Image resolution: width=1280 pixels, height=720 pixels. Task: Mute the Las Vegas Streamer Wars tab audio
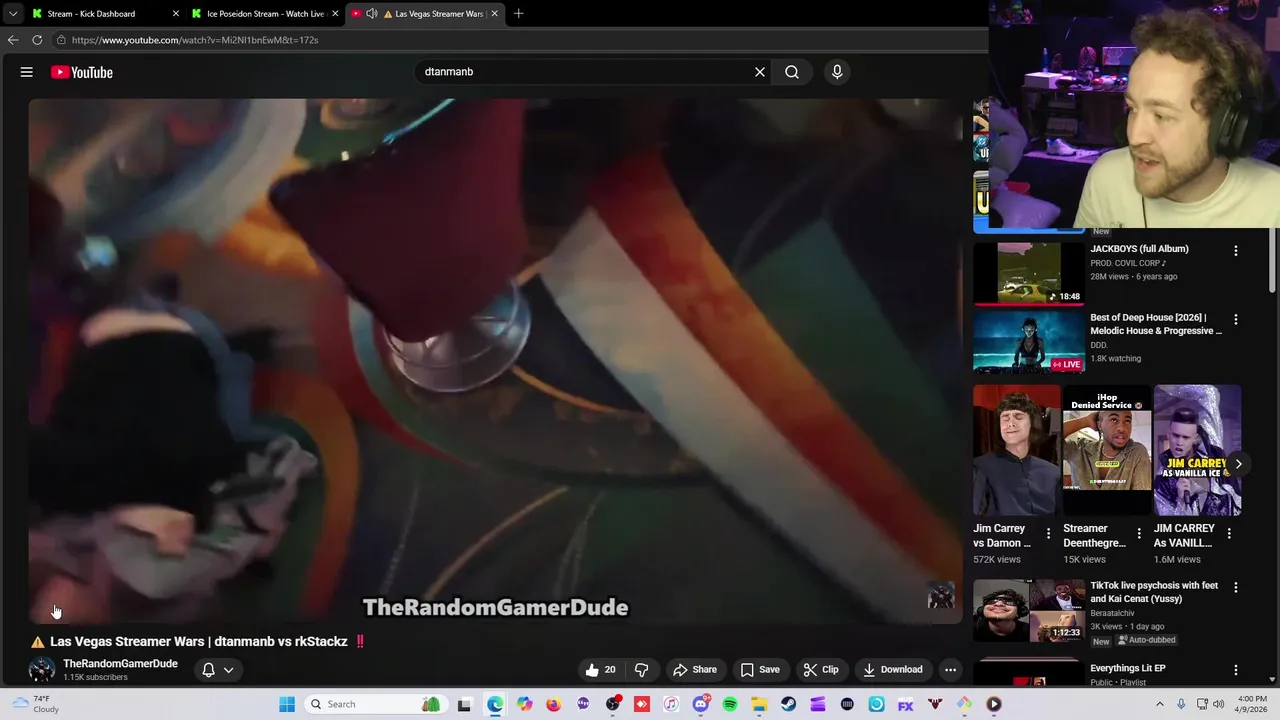(372, 14)
